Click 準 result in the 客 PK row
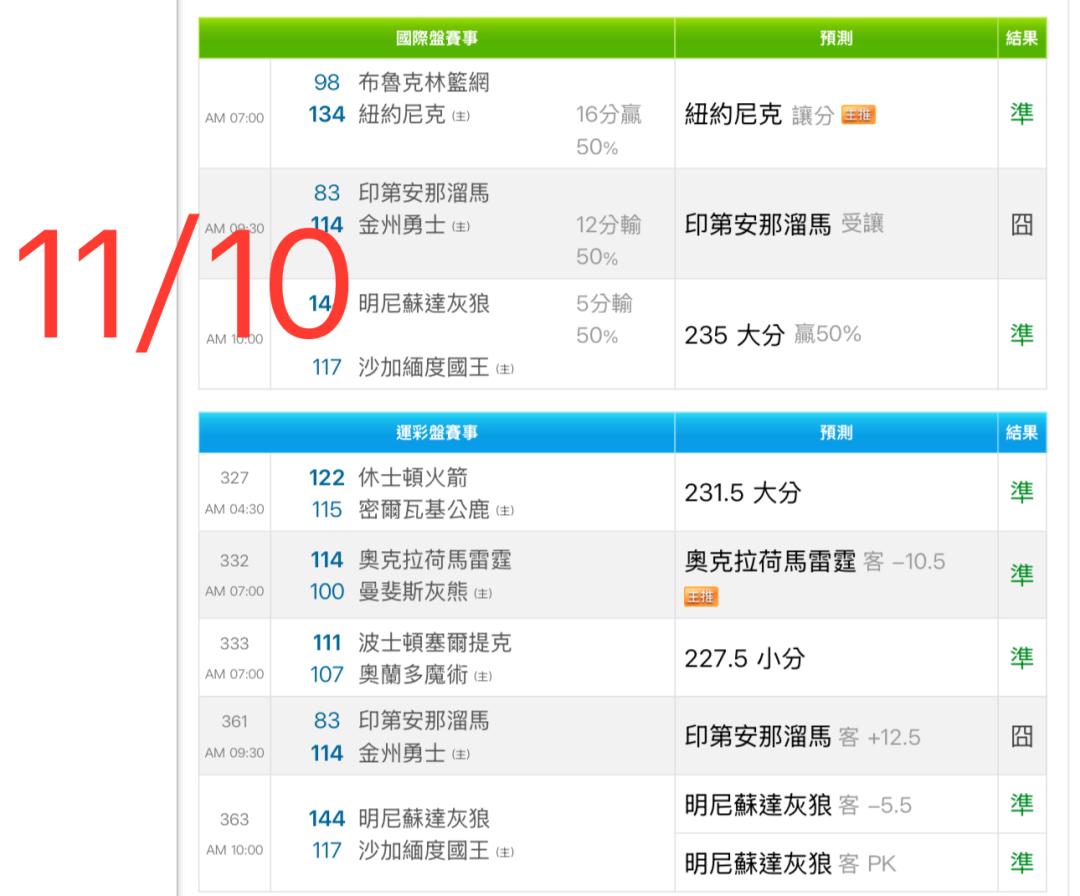This screenshot has width=1080, height=896. pos(1021,863)
